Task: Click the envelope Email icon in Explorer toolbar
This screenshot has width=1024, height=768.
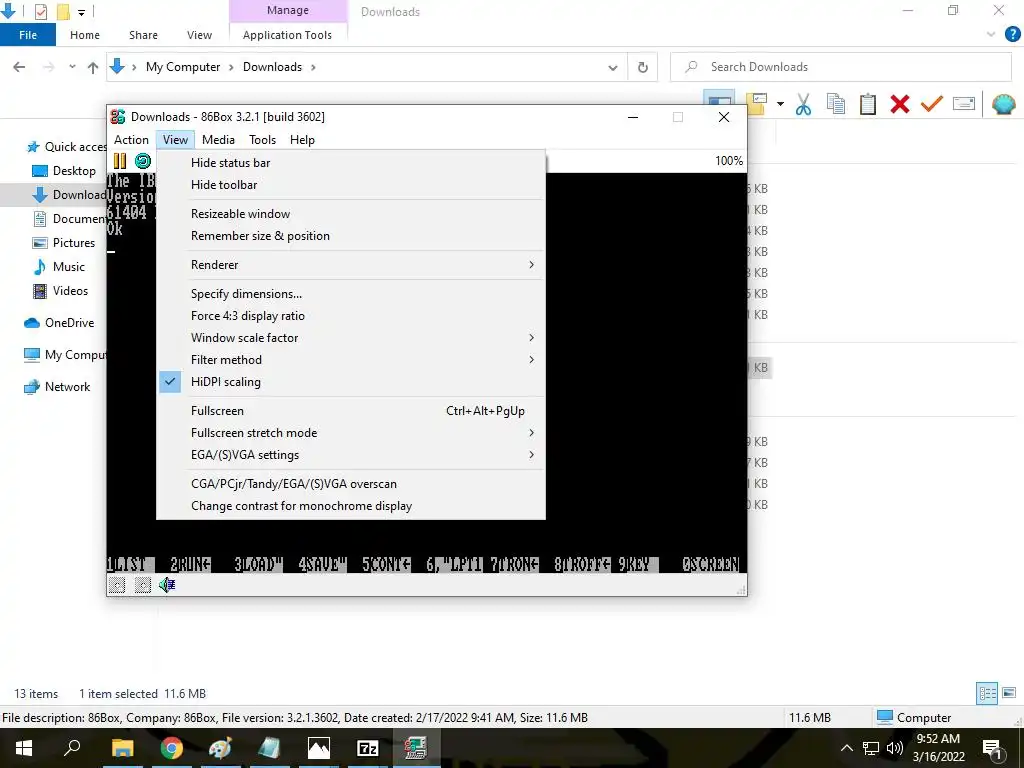Action: (x=964, y=104)
